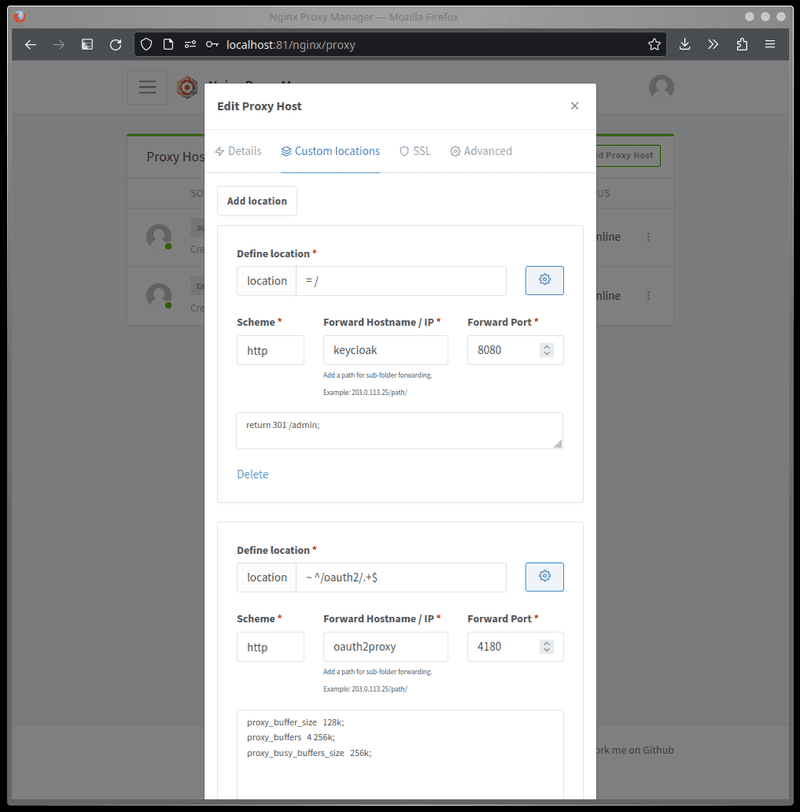
Task: Open Firefox hamburger application menu
Action: [770, 45]
